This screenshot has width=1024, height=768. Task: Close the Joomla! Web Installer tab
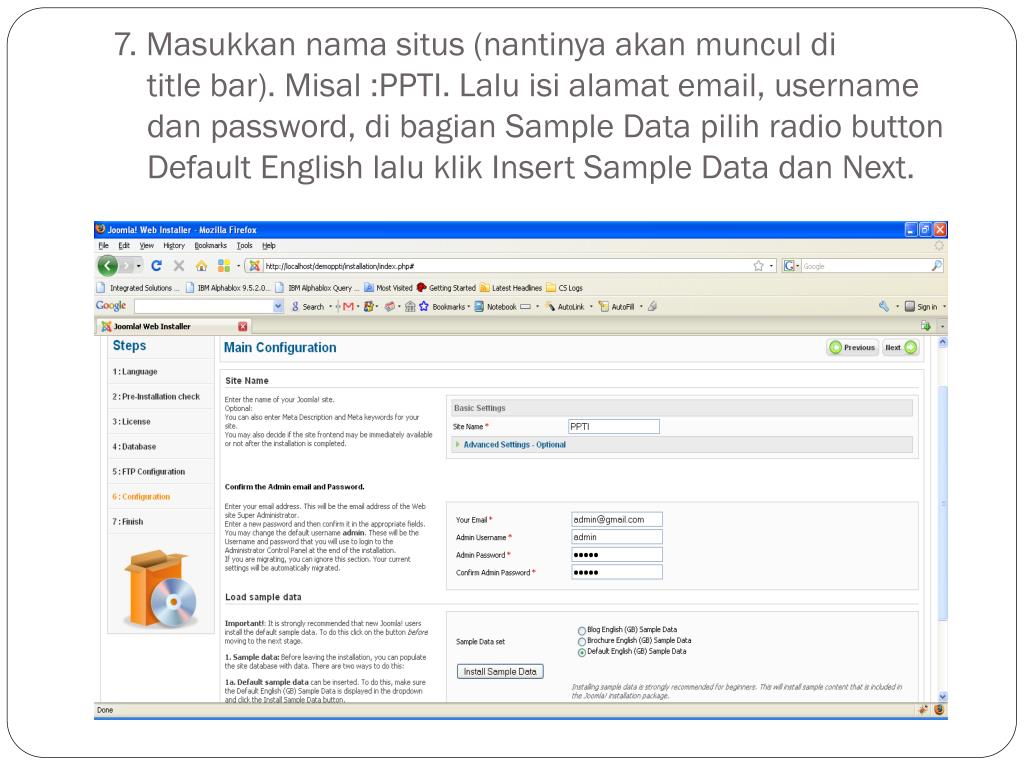[243, 326]
